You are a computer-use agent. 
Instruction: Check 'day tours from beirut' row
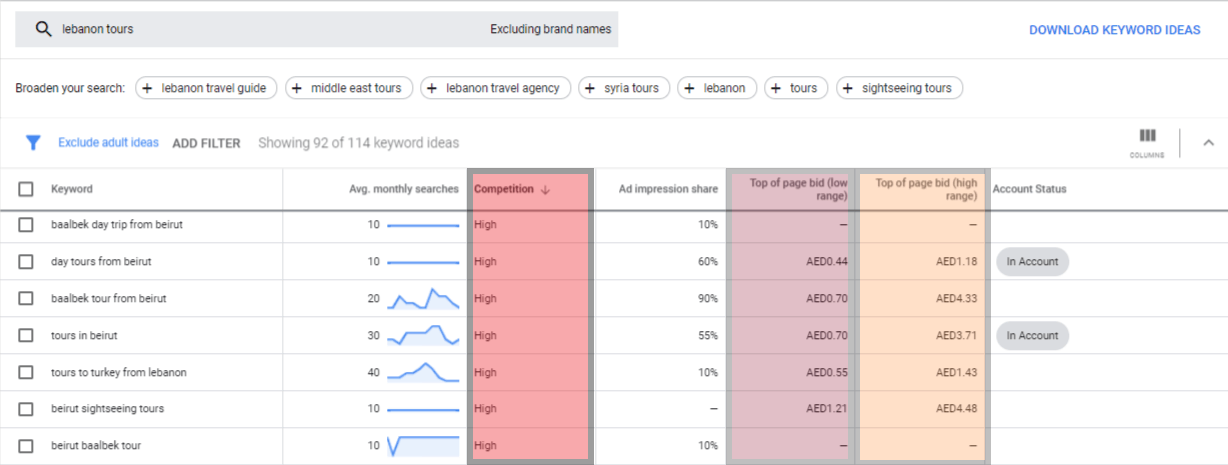tap(26, 262)
